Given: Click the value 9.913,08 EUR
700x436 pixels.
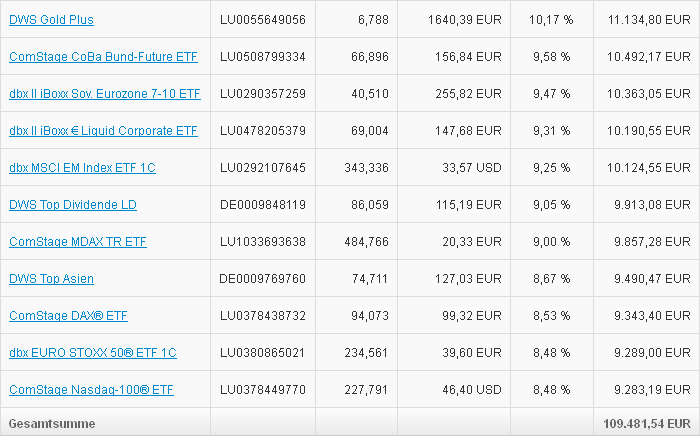Looking at the screenshot, I should click(653, 205).
